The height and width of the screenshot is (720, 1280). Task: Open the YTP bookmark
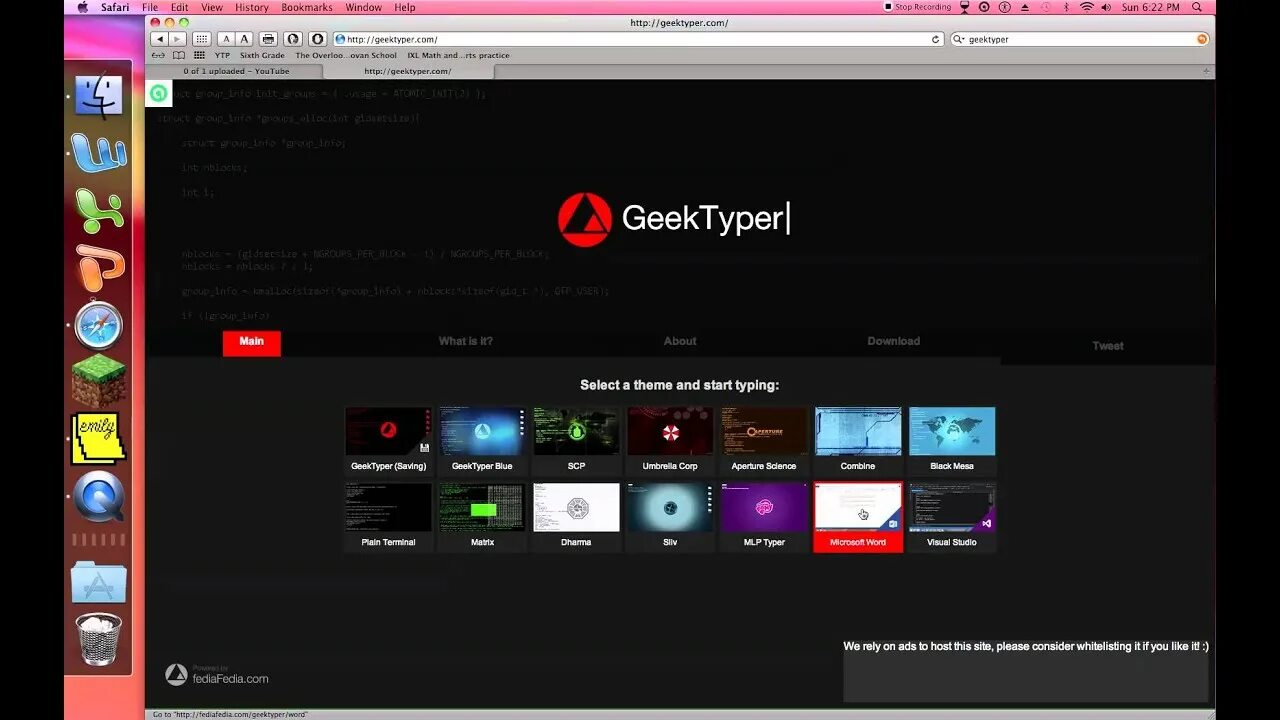point(222,56)
